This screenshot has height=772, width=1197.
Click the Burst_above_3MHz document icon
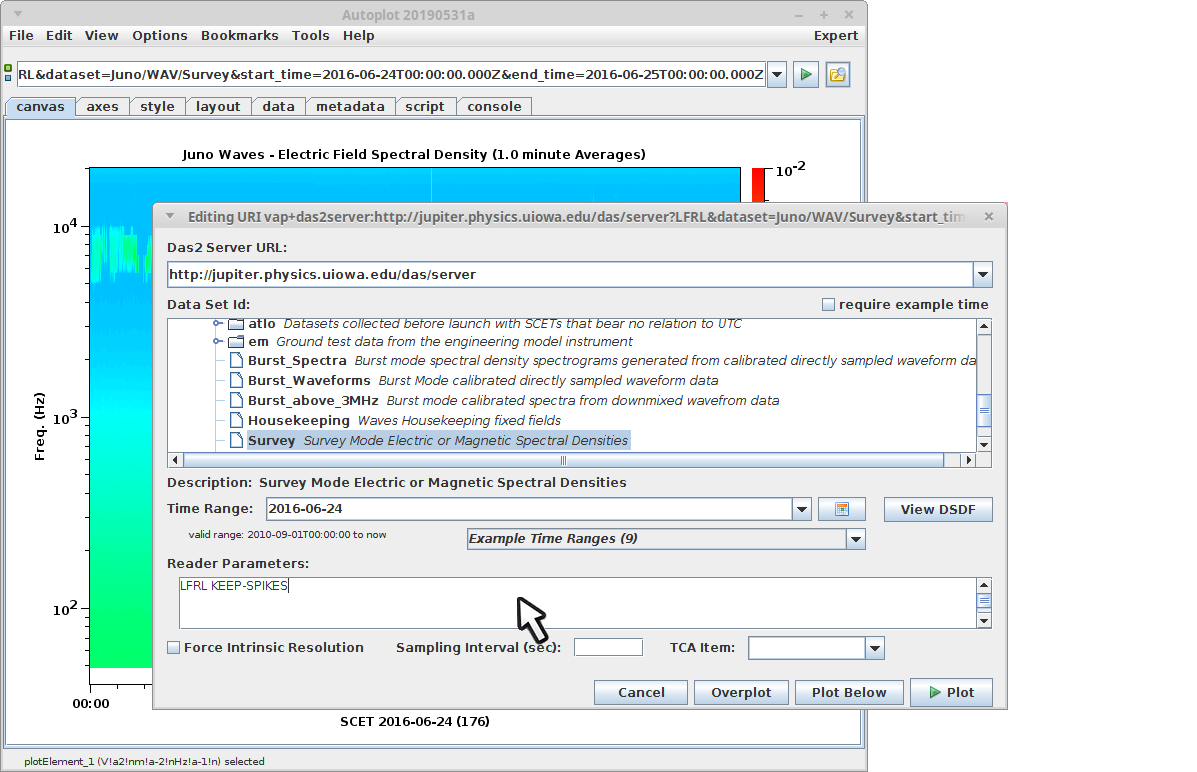tap(237, 400)
